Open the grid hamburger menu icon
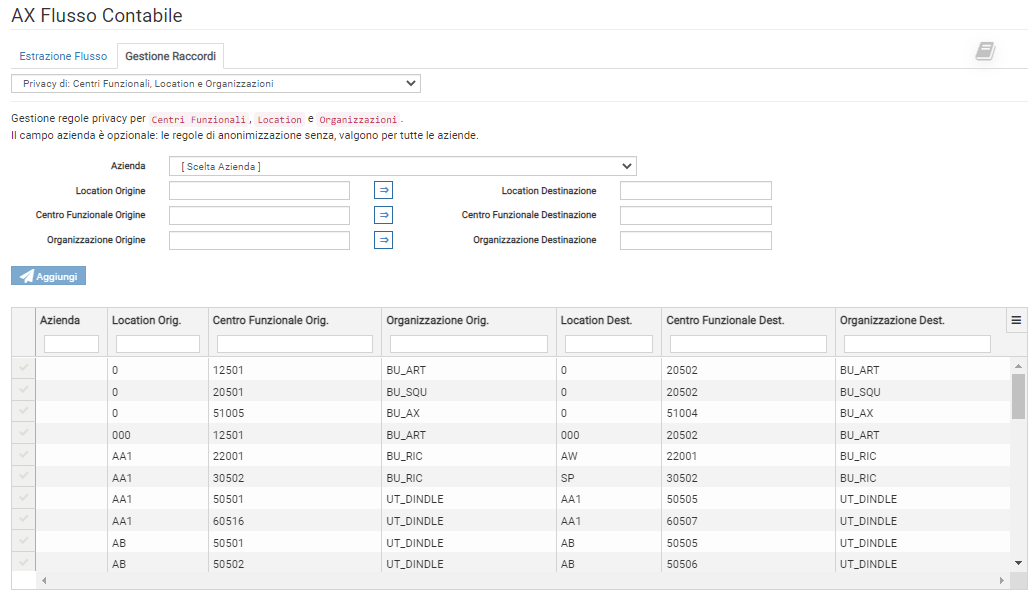The image size is (1034, 600). (1016, 320)
